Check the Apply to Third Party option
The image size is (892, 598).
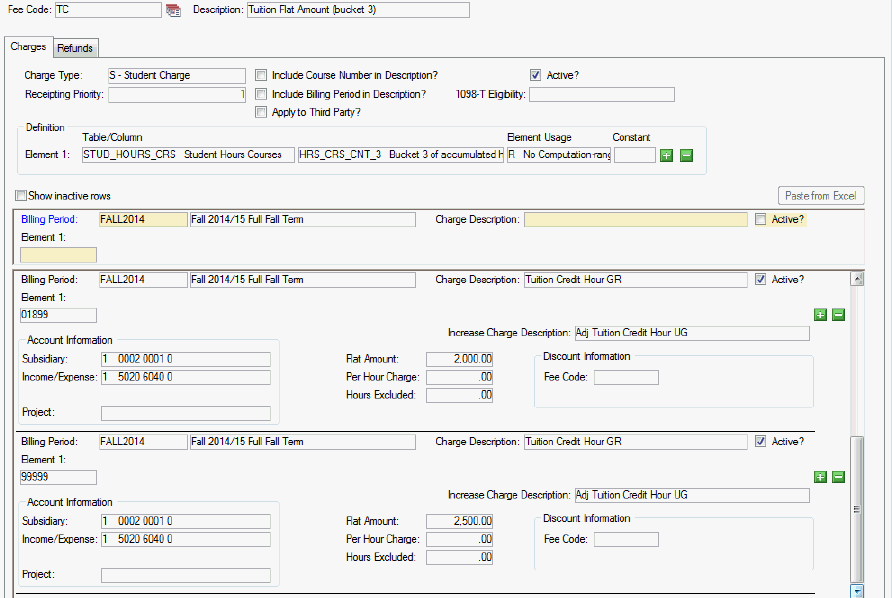[262, 113]
